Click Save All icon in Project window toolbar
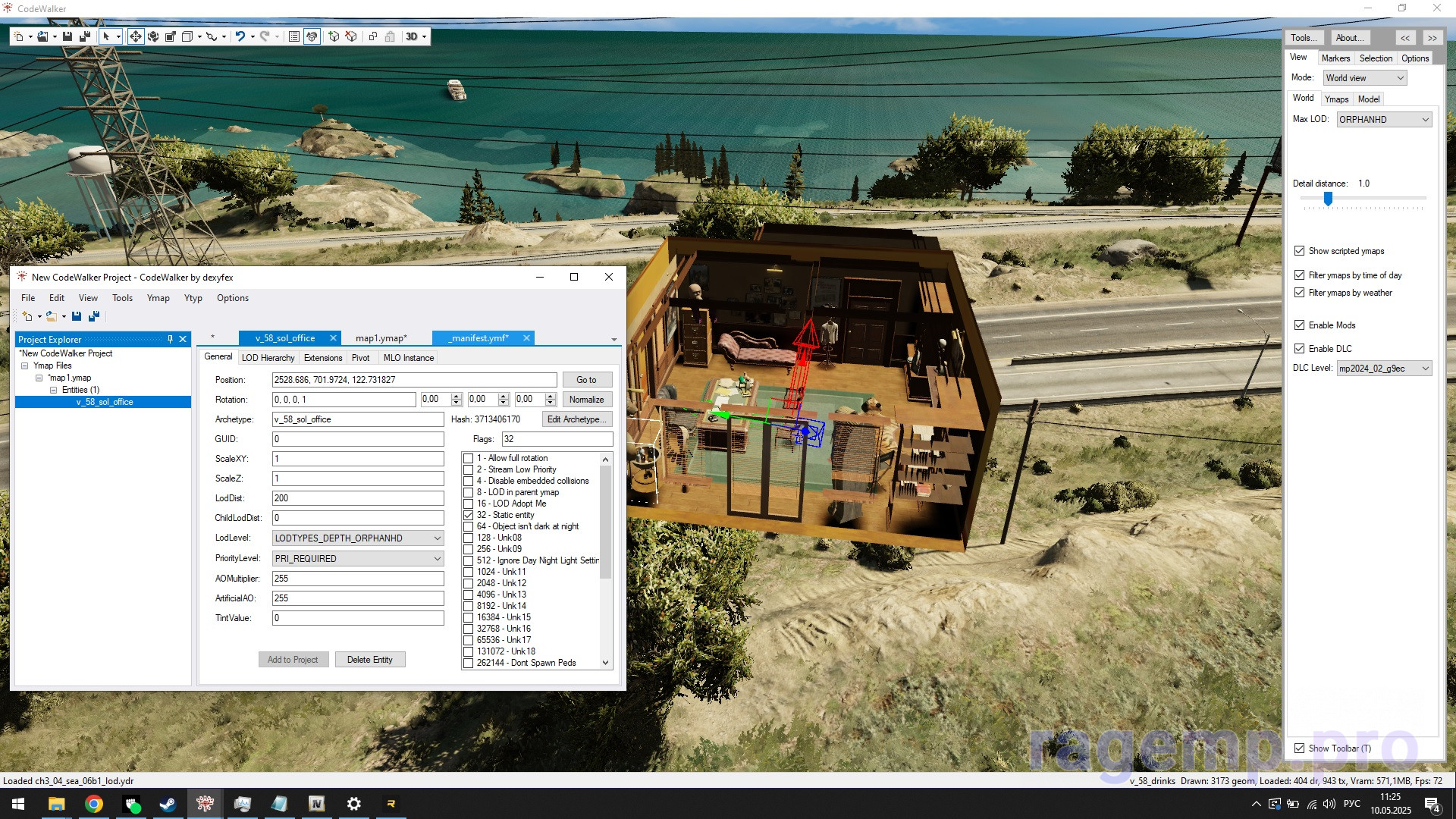Viewport: 1456px width, 819px height. [x=94, y=316]
